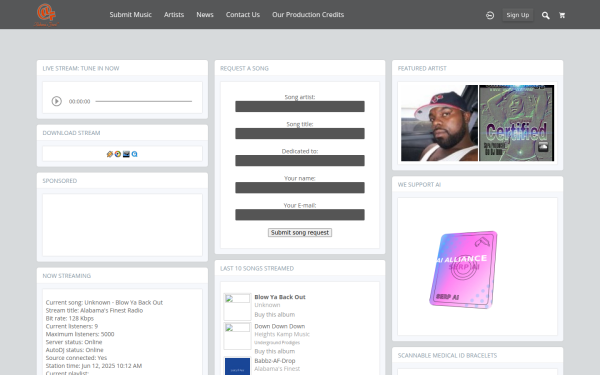
Task: Click Stream title: Alabama's Finest Radio line
Action: (x=94, y=310)
